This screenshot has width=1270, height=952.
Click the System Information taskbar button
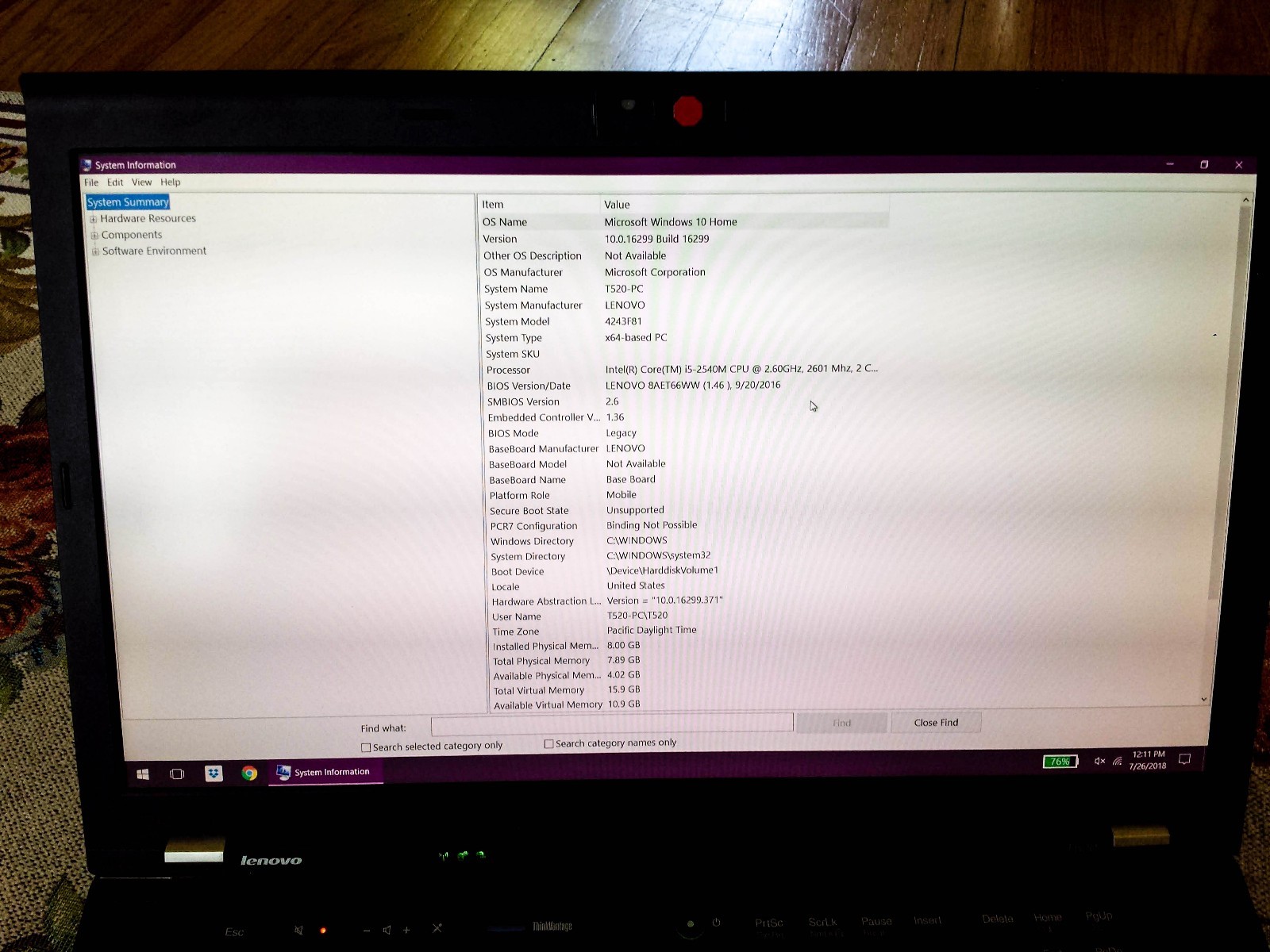tap(325, 772)
